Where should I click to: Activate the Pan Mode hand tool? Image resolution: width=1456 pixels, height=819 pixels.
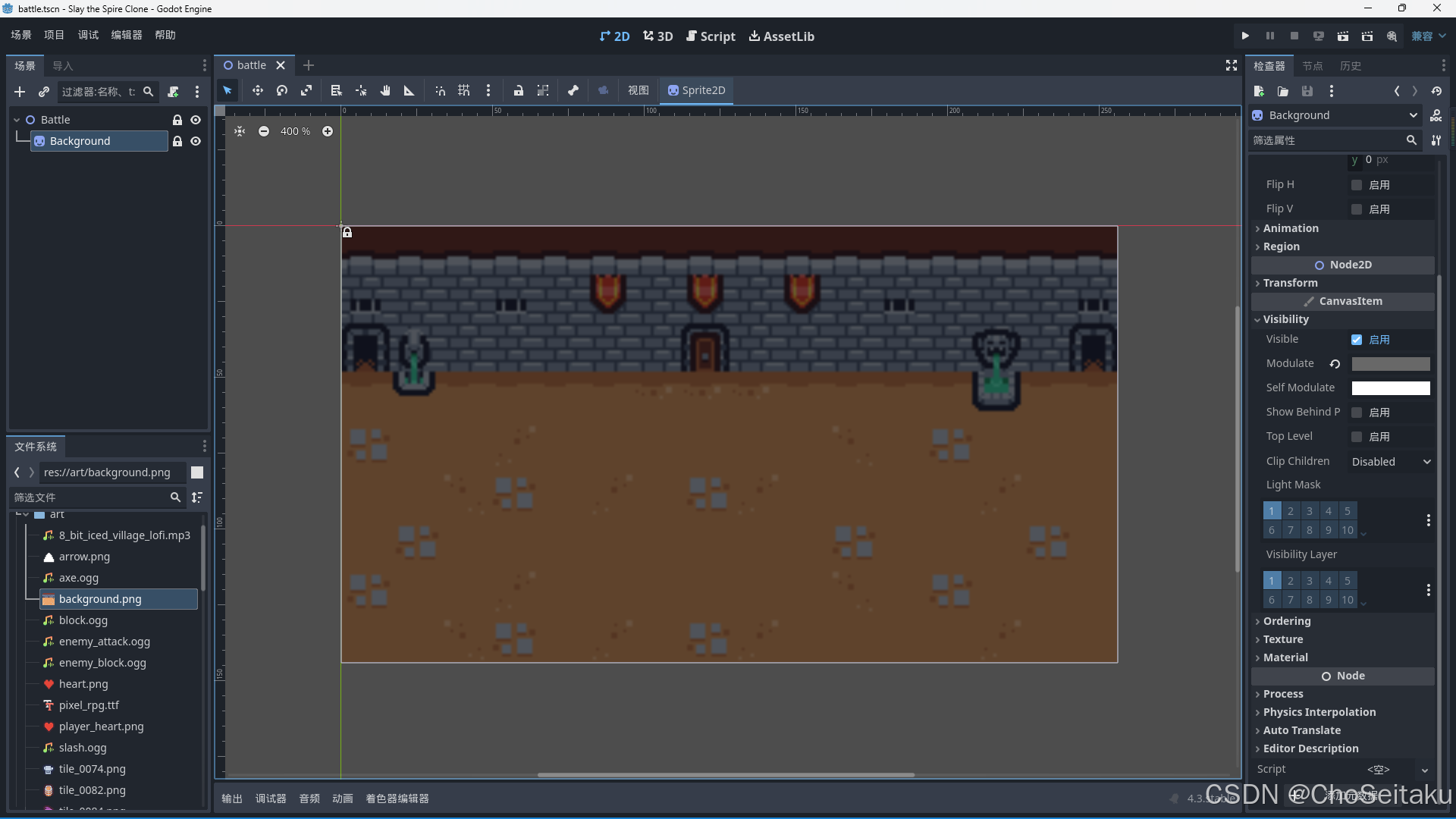[385, 90]
